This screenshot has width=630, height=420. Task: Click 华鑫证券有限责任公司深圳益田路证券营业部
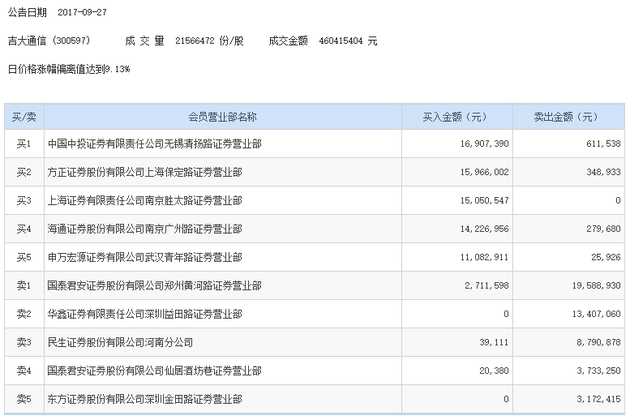pyautogui.click(x=145, y=314)
